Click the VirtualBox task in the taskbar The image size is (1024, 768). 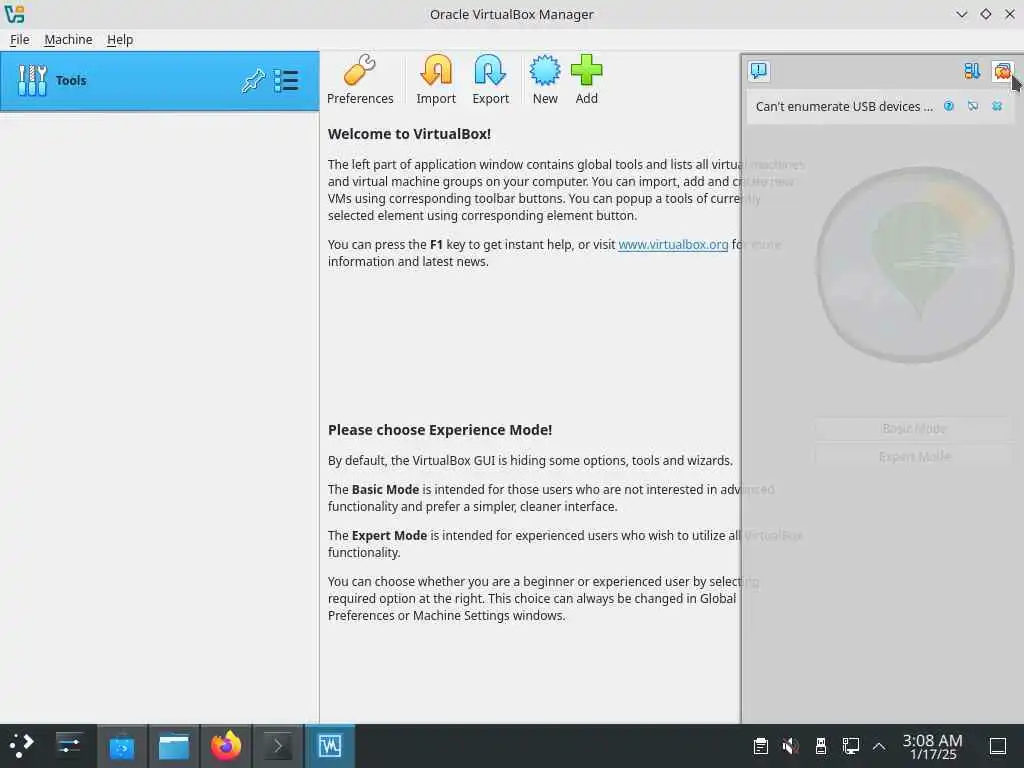click(330, 745)
